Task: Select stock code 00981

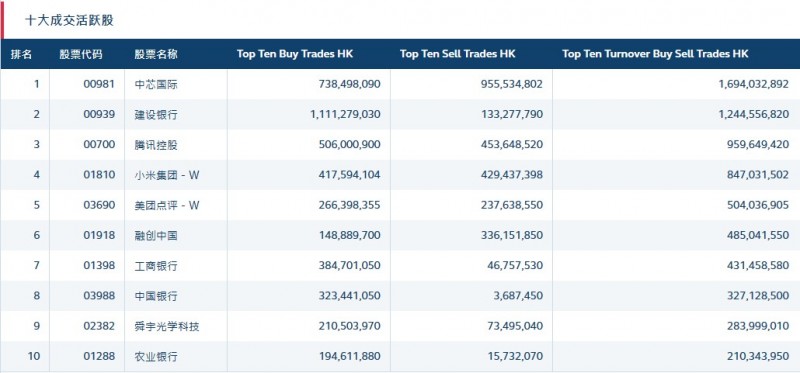Action: tap(99, 84)
